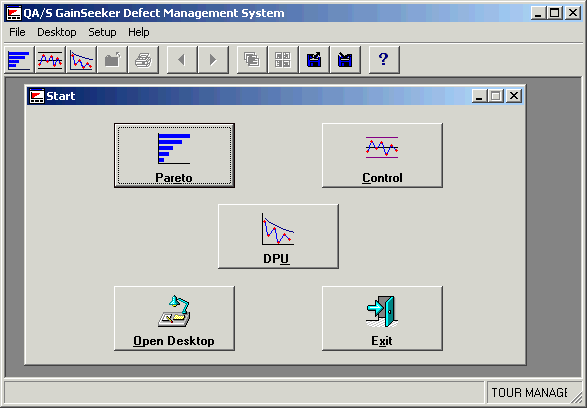Open the File menu
The height and width of the screenshot is (408, 587).
point(17,32)
